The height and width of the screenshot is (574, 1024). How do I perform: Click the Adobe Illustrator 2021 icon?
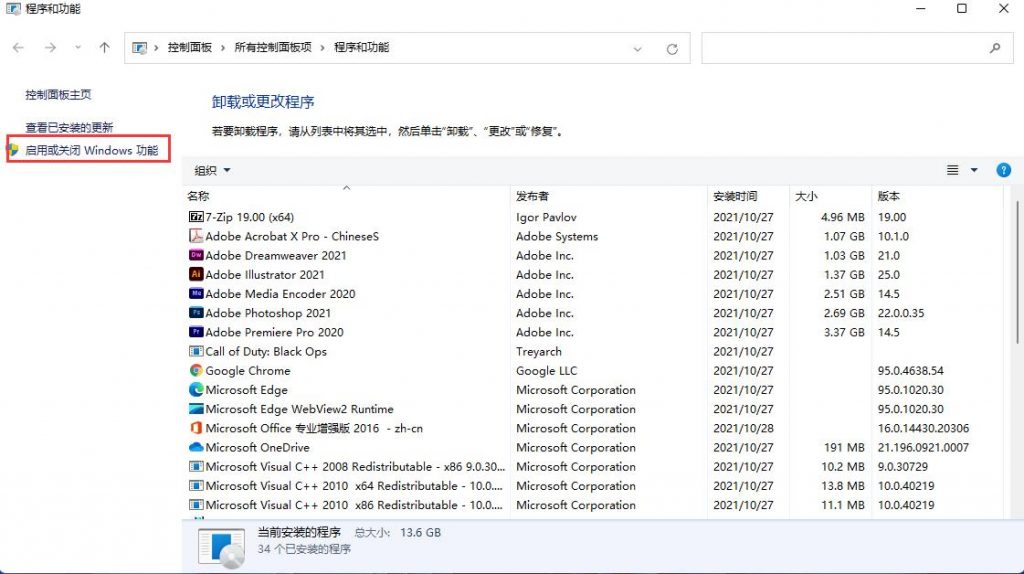[196, 274]
